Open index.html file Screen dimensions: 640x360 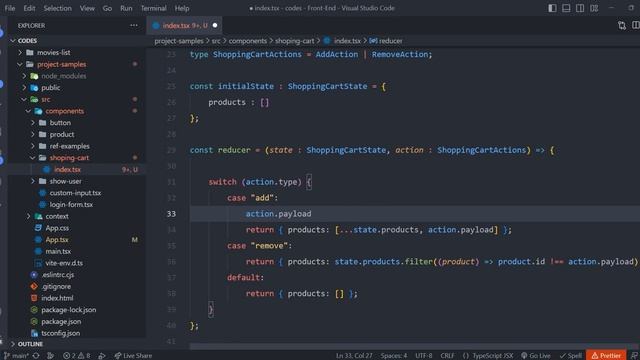[77, 298]
